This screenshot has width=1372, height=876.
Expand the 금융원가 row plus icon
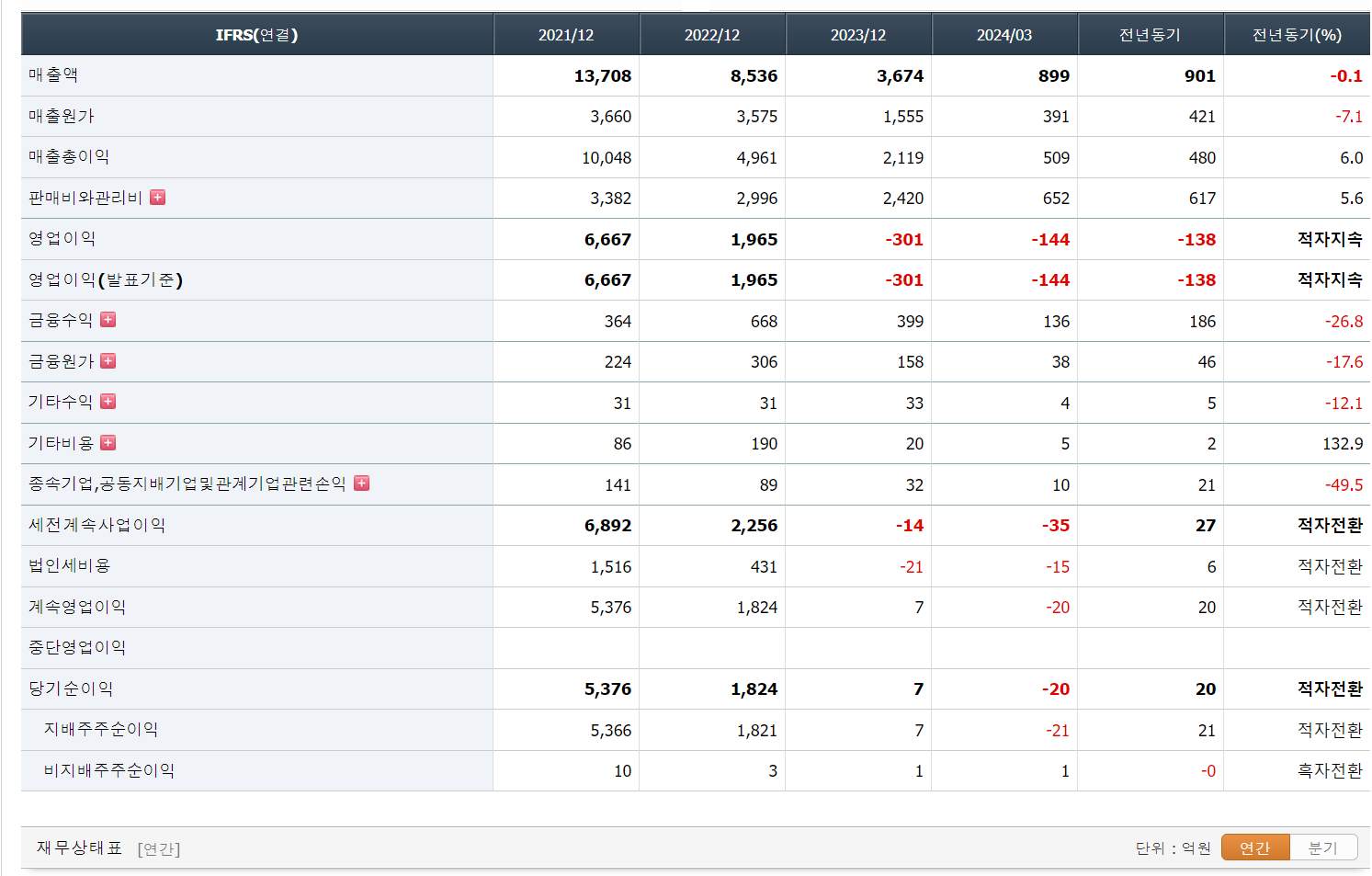[108, 361]
